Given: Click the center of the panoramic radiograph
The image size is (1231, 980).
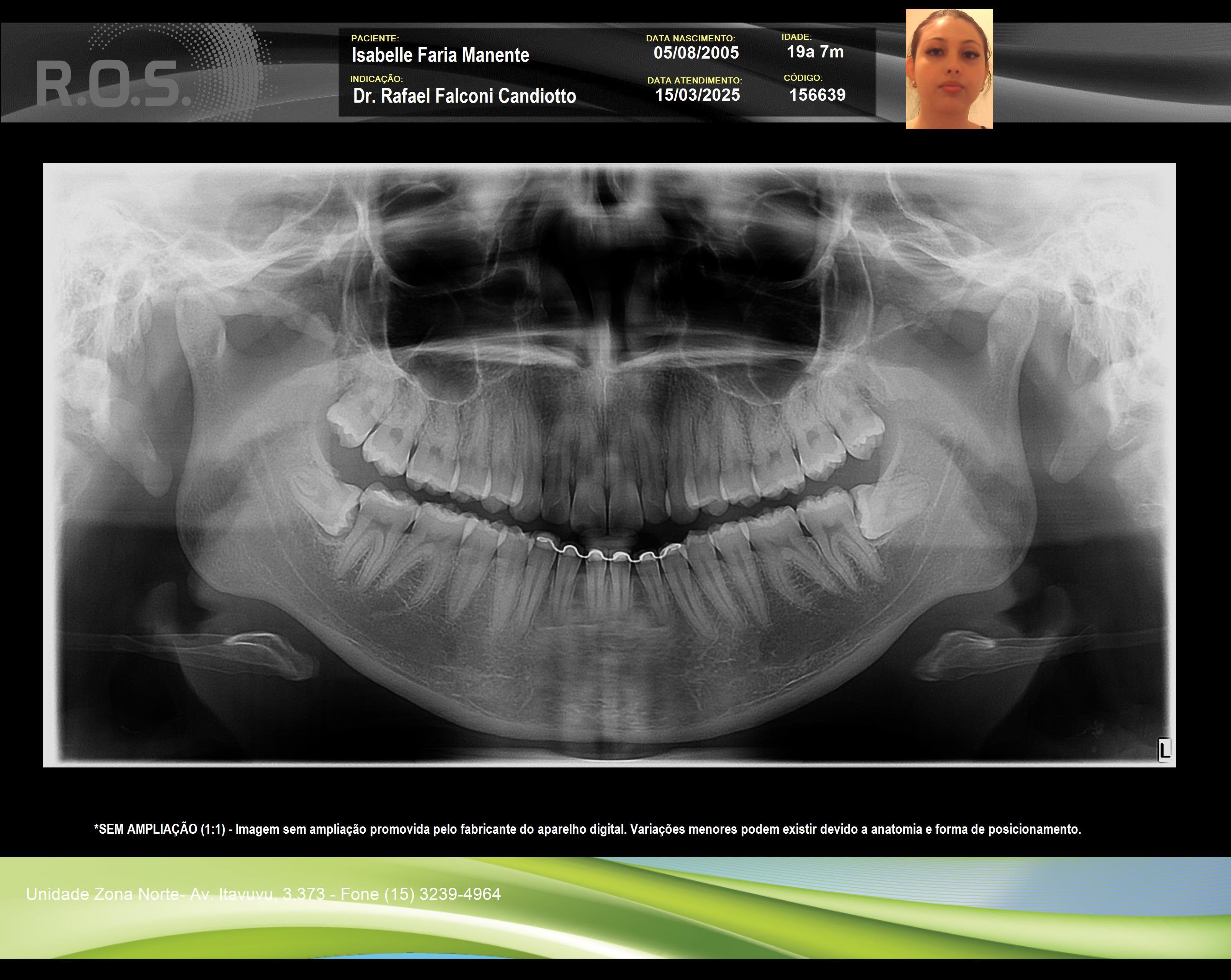Looking at the screenshot, I should [x=609, y=465].
